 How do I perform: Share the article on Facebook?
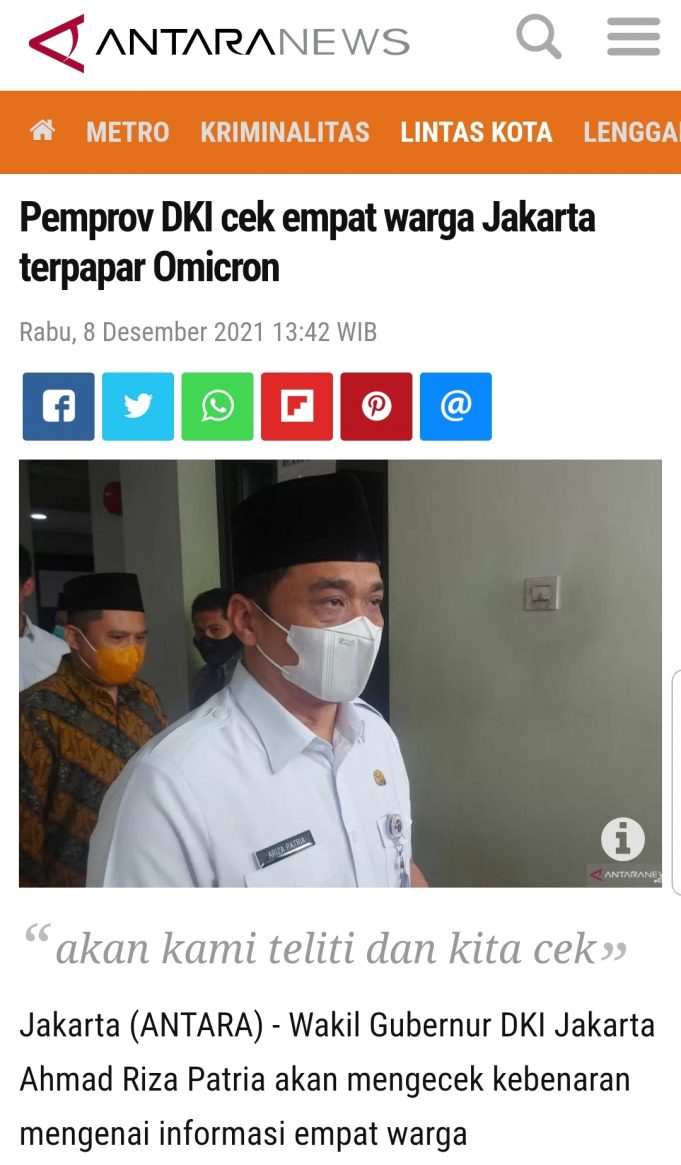(x=59, y=406)
